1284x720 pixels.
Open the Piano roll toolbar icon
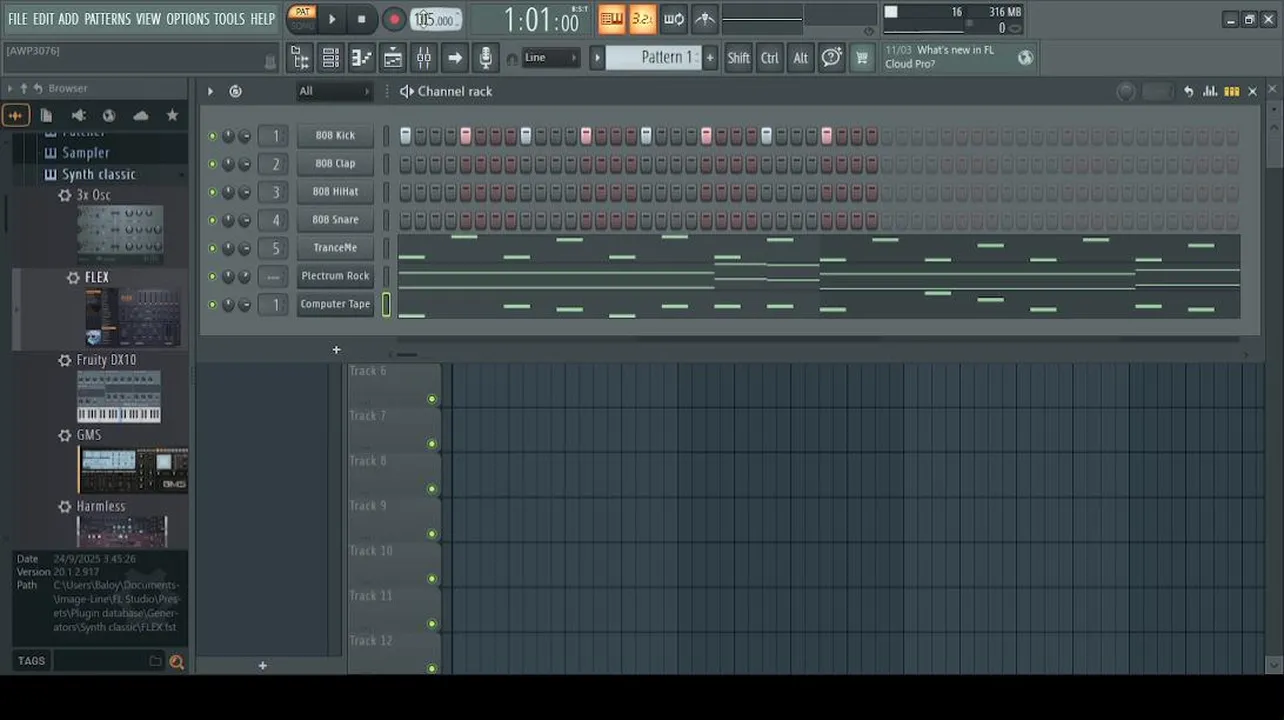tap(361, 58)
